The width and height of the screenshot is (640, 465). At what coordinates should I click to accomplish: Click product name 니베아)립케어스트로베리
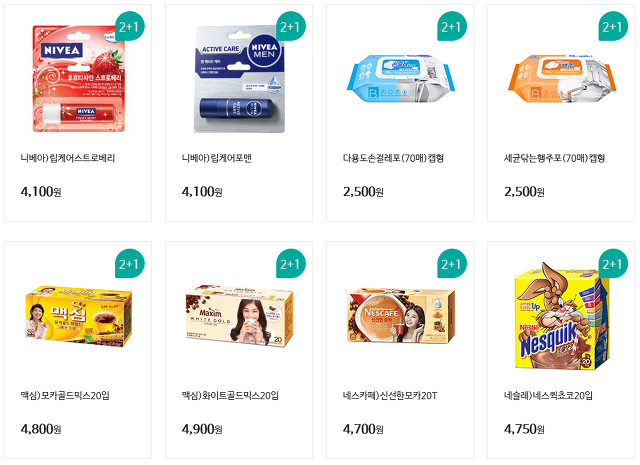tap(68, 158)
